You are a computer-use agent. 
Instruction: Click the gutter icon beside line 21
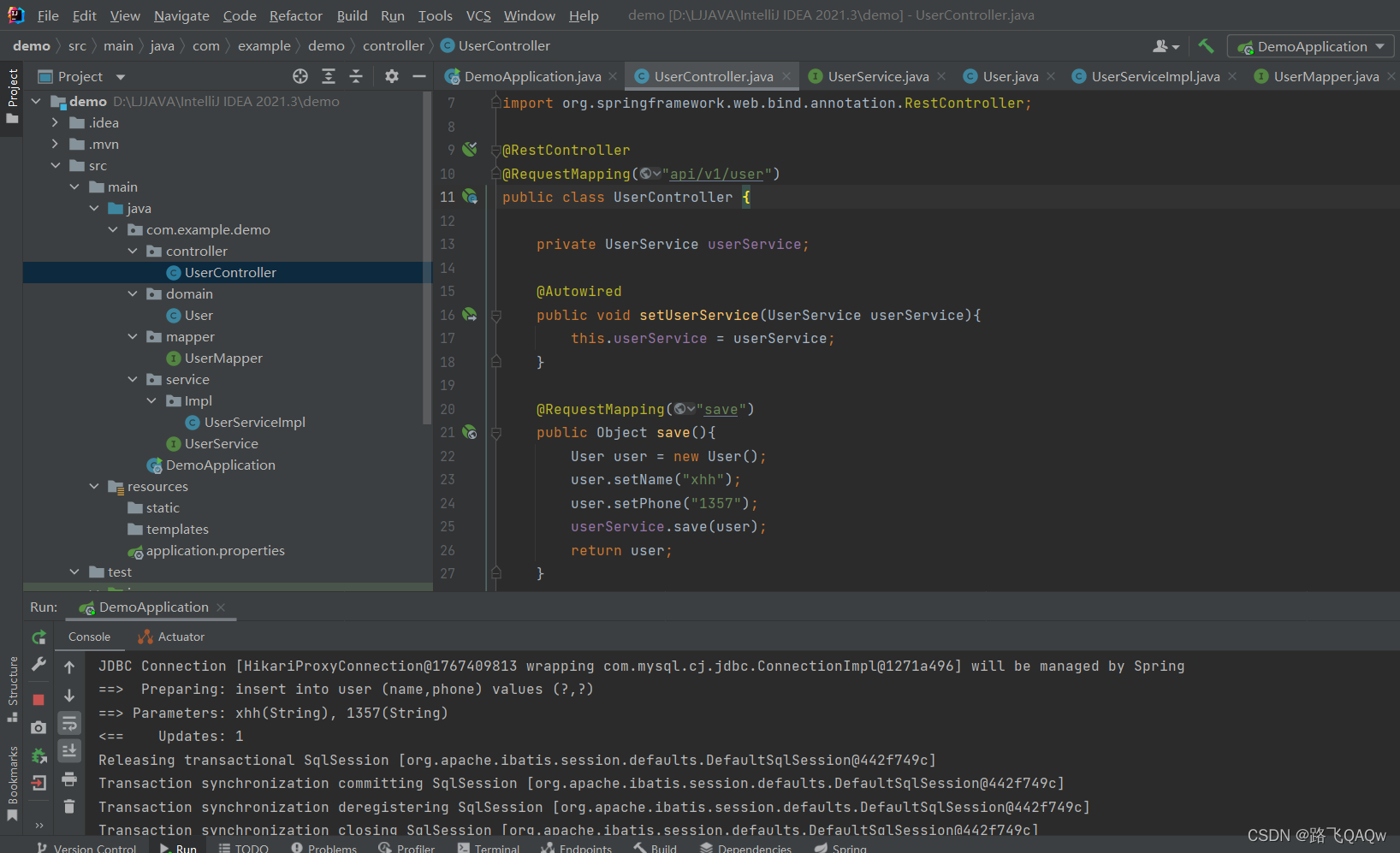point(470,432)
